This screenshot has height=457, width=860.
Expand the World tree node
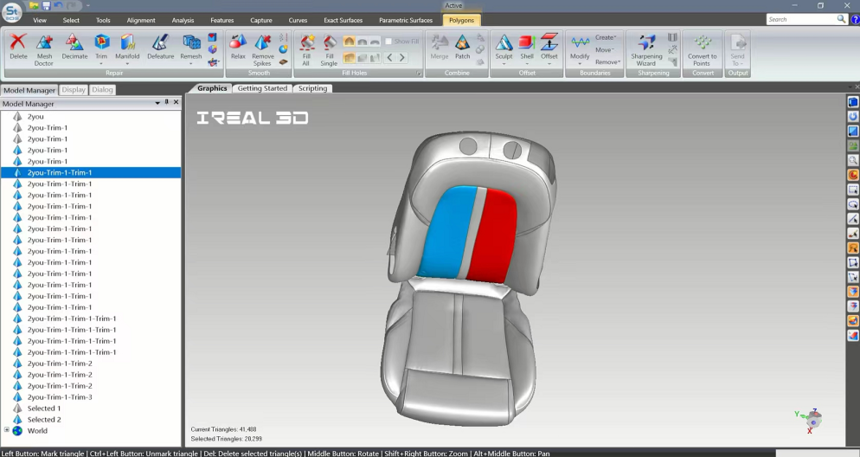coord(7,430)
